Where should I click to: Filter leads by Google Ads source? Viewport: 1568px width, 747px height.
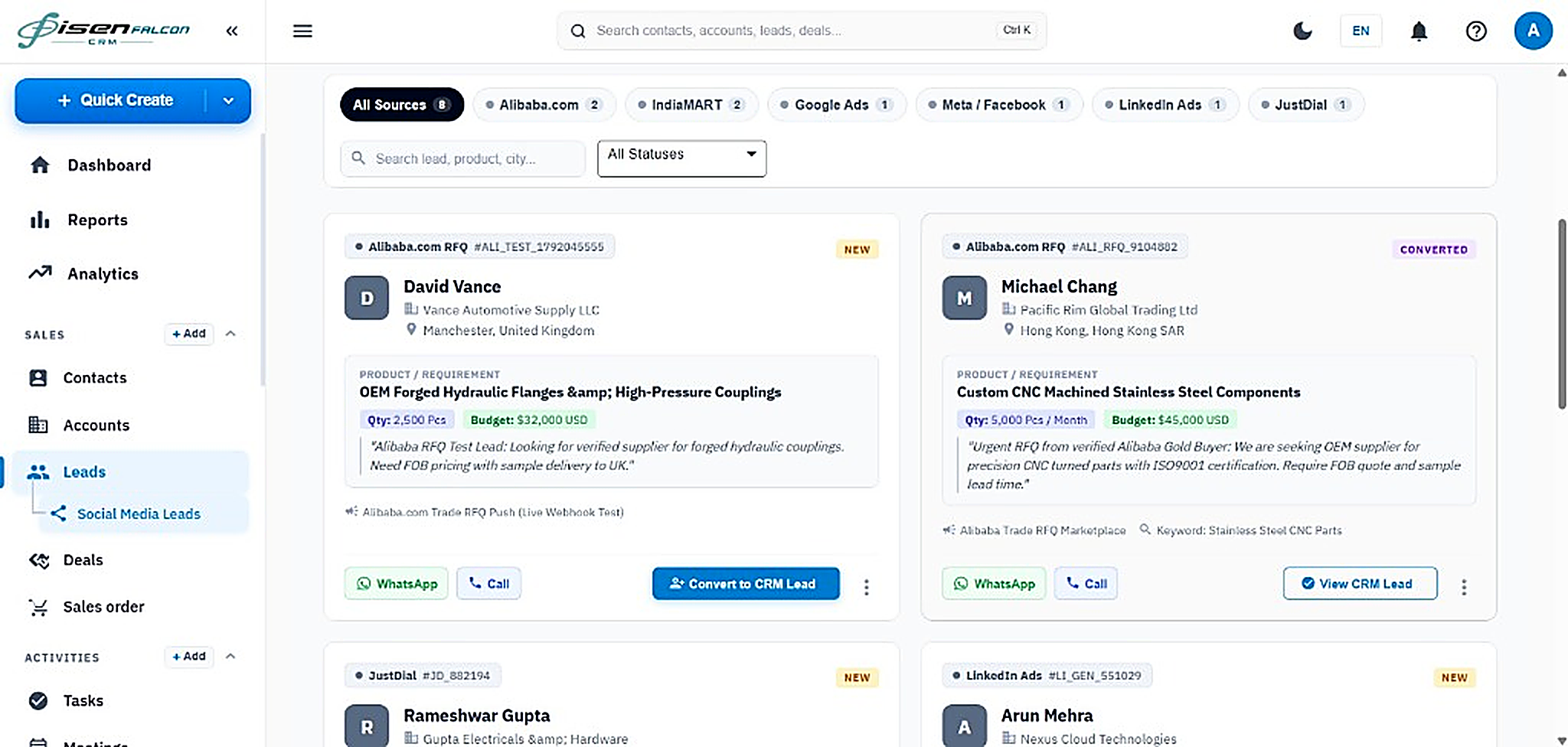click(837, 105)
